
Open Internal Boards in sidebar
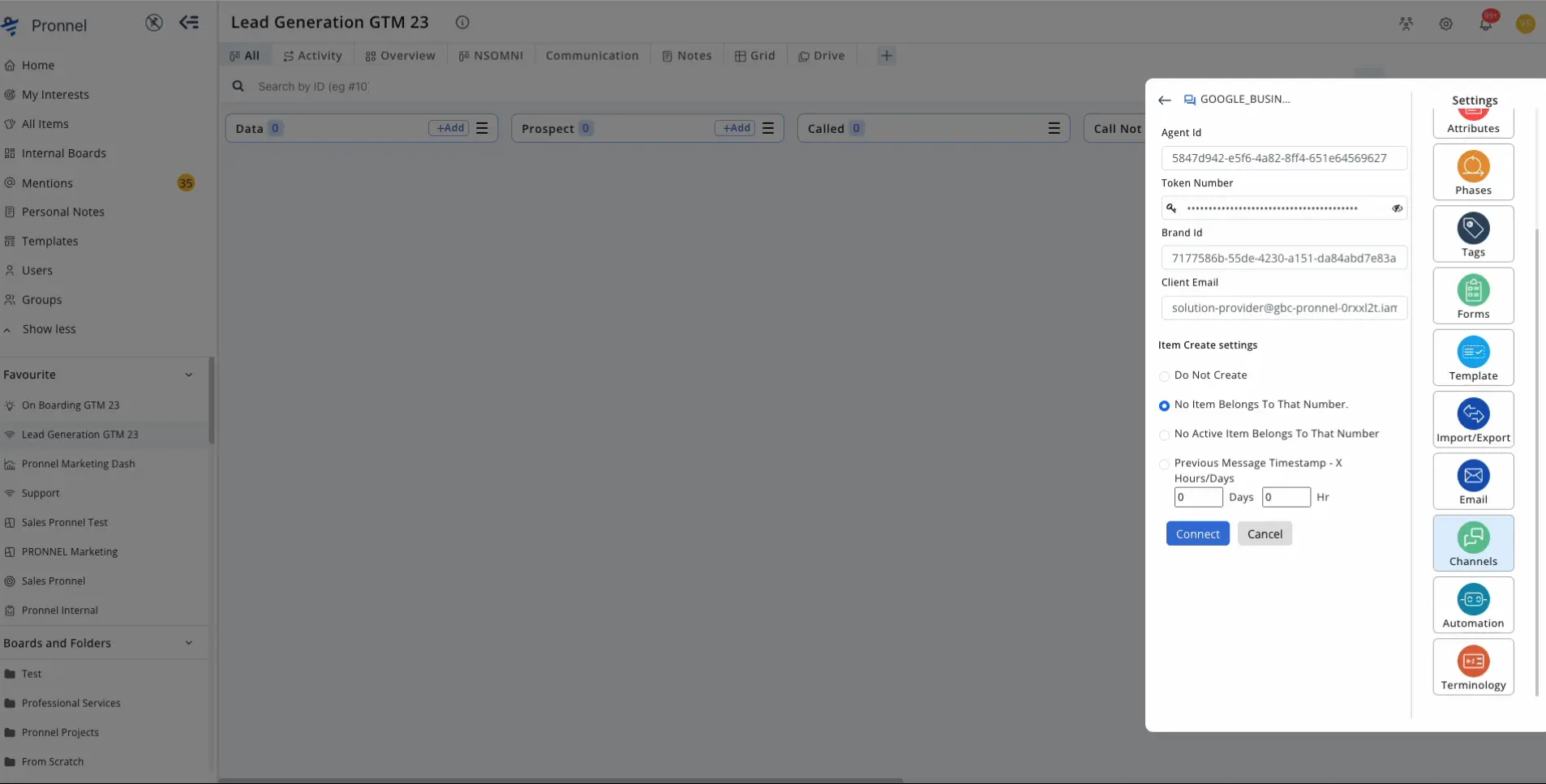pos(63,153)
